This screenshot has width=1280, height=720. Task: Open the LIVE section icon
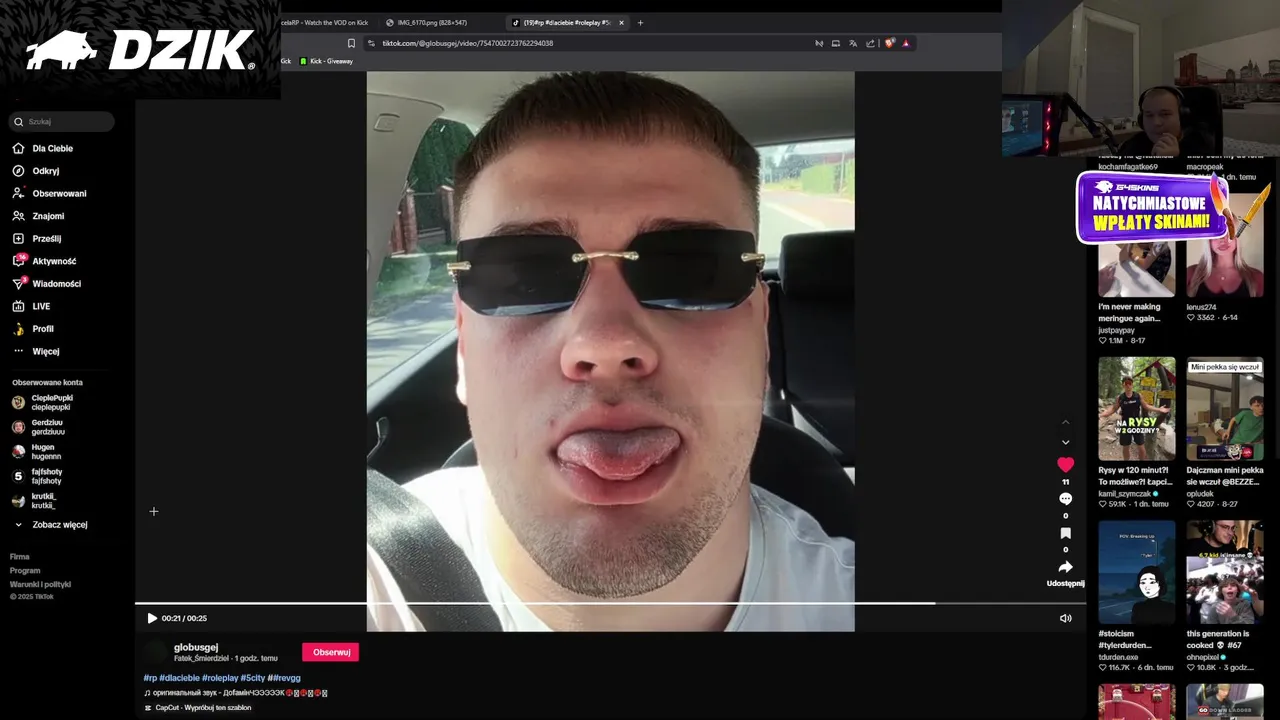18,306
